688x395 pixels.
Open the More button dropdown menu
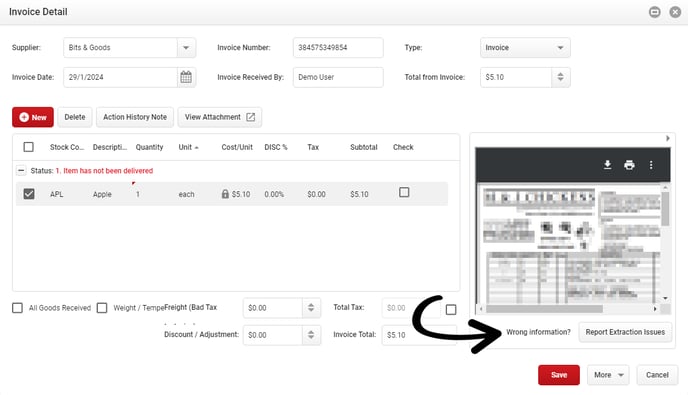coord(608,375)
